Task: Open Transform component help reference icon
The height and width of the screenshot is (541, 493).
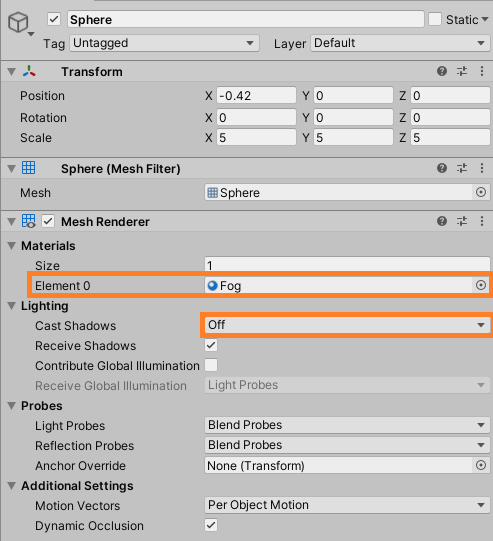Action: 442,71
